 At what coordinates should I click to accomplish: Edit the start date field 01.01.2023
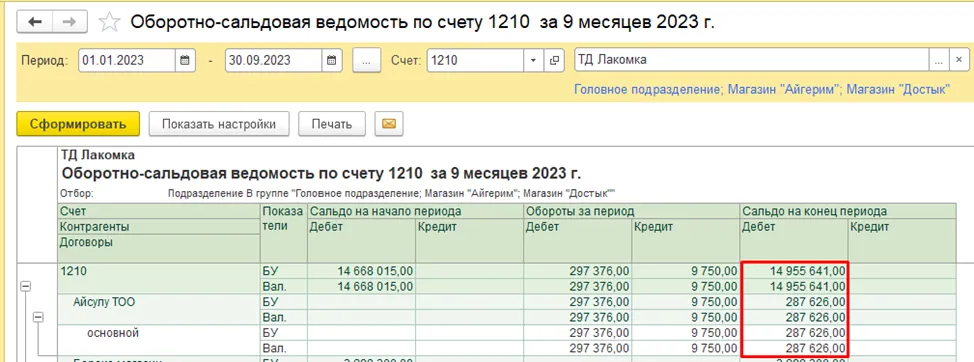127,60
